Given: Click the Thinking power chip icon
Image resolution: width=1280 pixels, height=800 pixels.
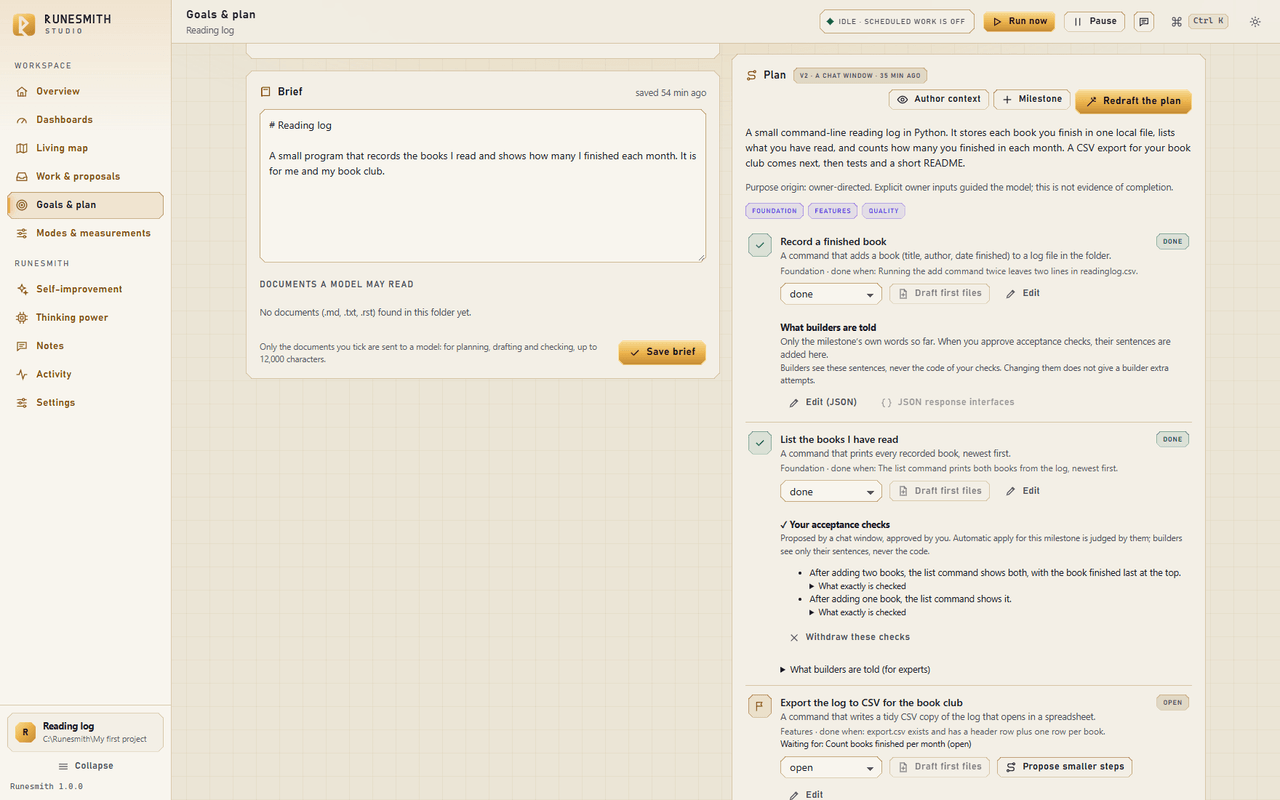Looking at the screenshot, I should pos(22,318).
